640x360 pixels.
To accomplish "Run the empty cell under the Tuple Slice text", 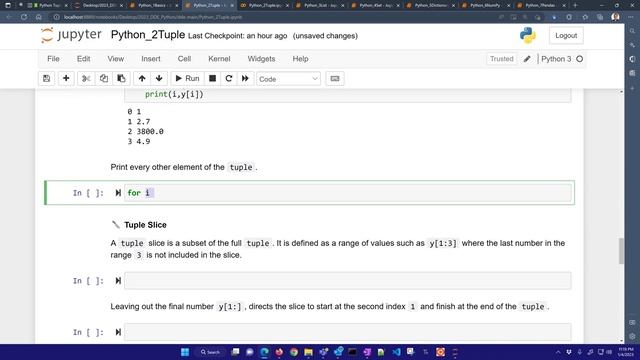I will pos(118,281).
